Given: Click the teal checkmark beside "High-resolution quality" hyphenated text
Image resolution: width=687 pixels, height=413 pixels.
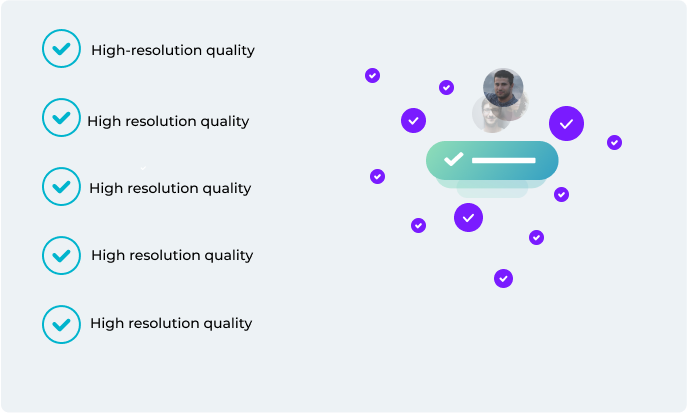Looking at the screenshot, I should click(61, 49).
